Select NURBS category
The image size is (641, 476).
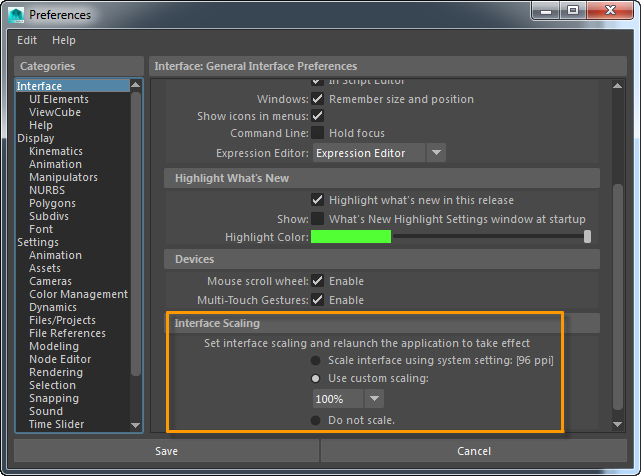[47, 190]
